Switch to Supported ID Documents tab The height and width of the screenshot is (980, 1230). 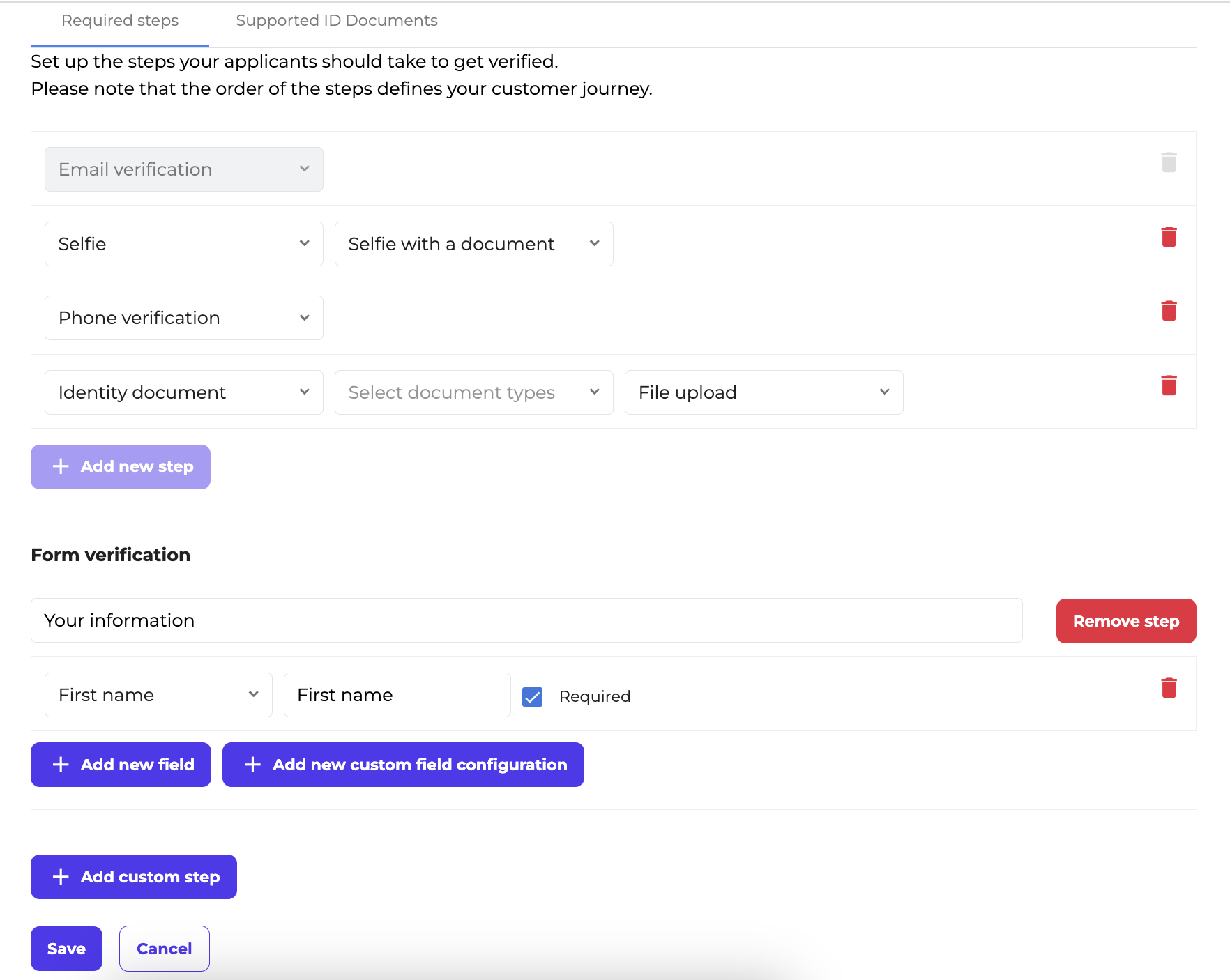(x=337, y=21)
